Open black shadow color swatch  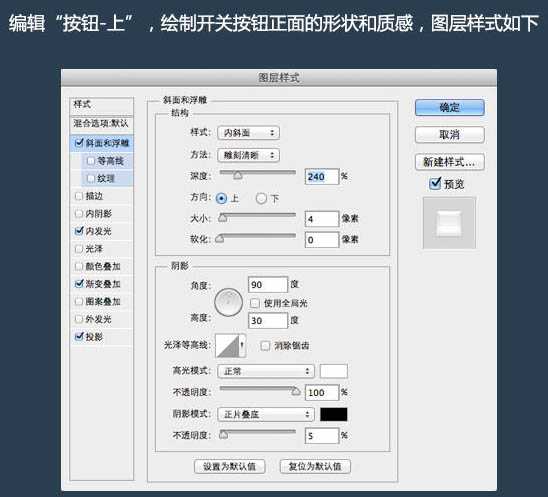pos(334,415)
